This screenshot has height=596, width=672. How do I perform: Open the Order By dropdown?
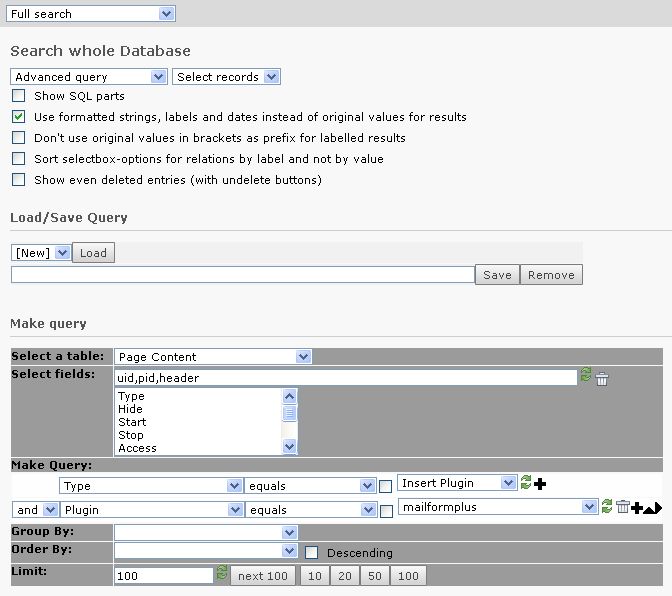(x=206, y=551)
